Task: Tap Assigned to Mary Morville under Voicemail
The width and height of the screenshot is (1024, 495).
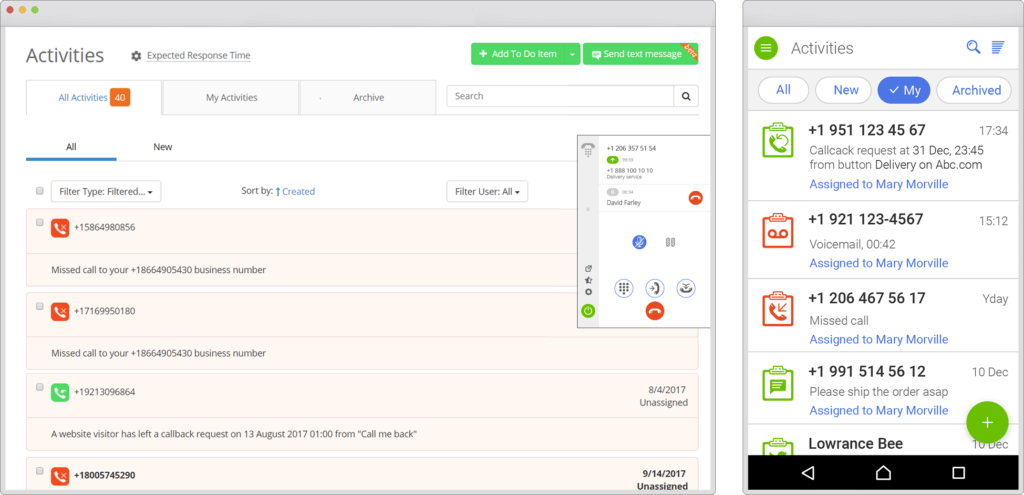Action: click(878, 263)
